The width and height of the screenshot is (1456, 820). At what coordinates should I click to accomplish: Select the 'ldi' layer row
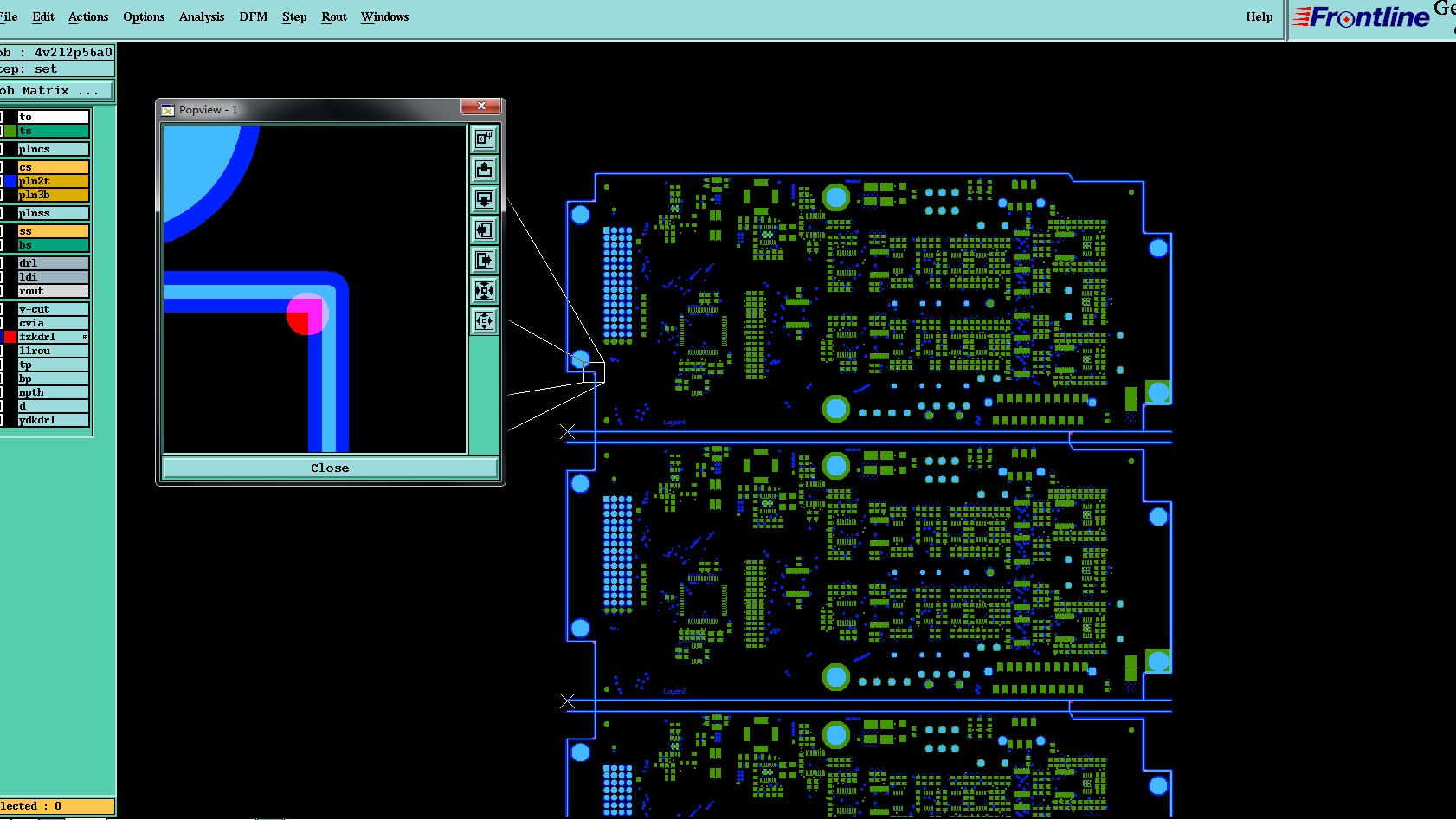pyautogui.click(x=54, y=277)
